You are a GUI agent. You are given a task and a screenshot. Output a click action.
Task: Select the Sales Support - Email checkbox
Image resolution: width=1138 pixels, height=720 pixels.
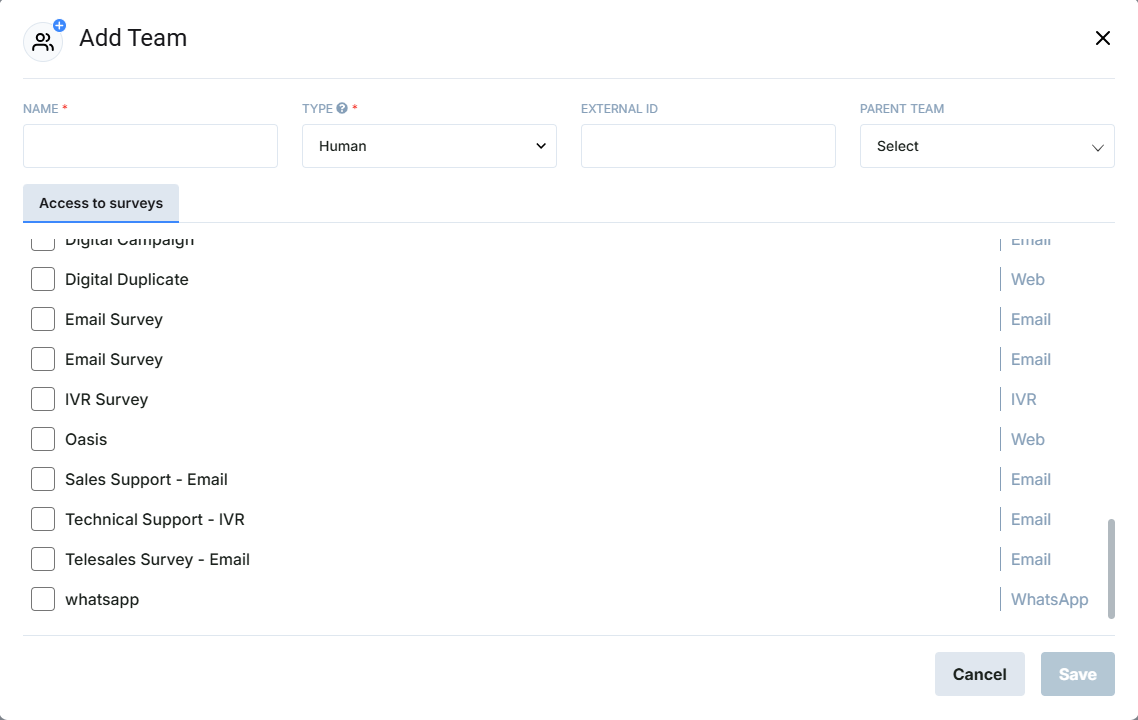[x=43, y=479]
